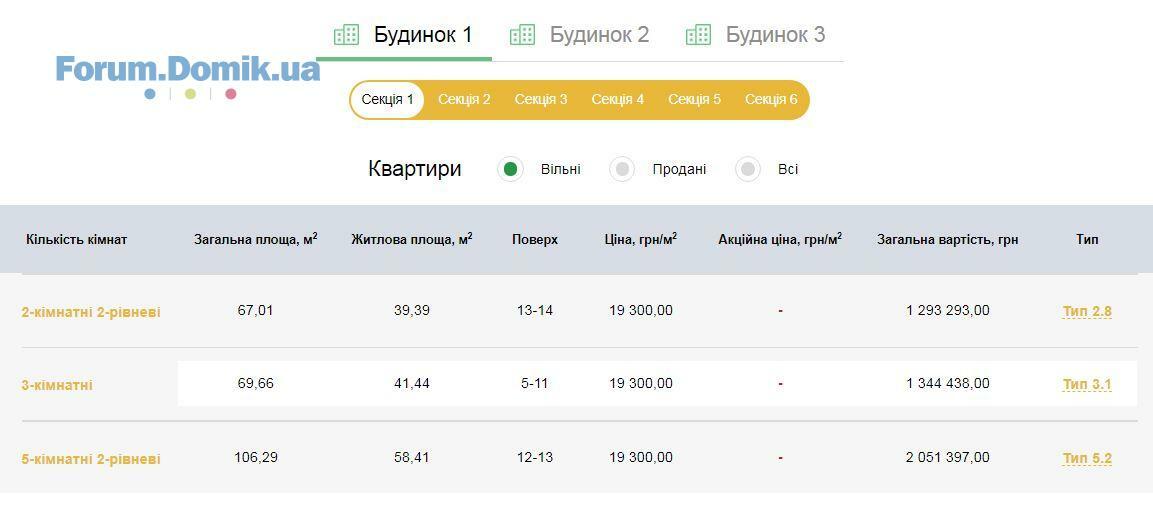
Task: Click the blue dot under the logo
Action: pyautogui.click(x=150, y=94)
